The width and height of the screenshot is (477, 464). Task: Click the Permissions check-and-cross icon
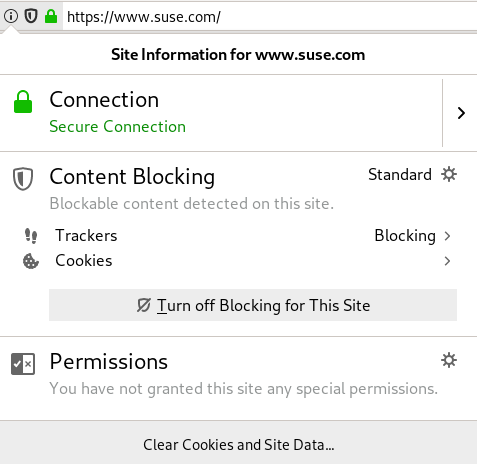pyautogui.click(x=23, y=364)
